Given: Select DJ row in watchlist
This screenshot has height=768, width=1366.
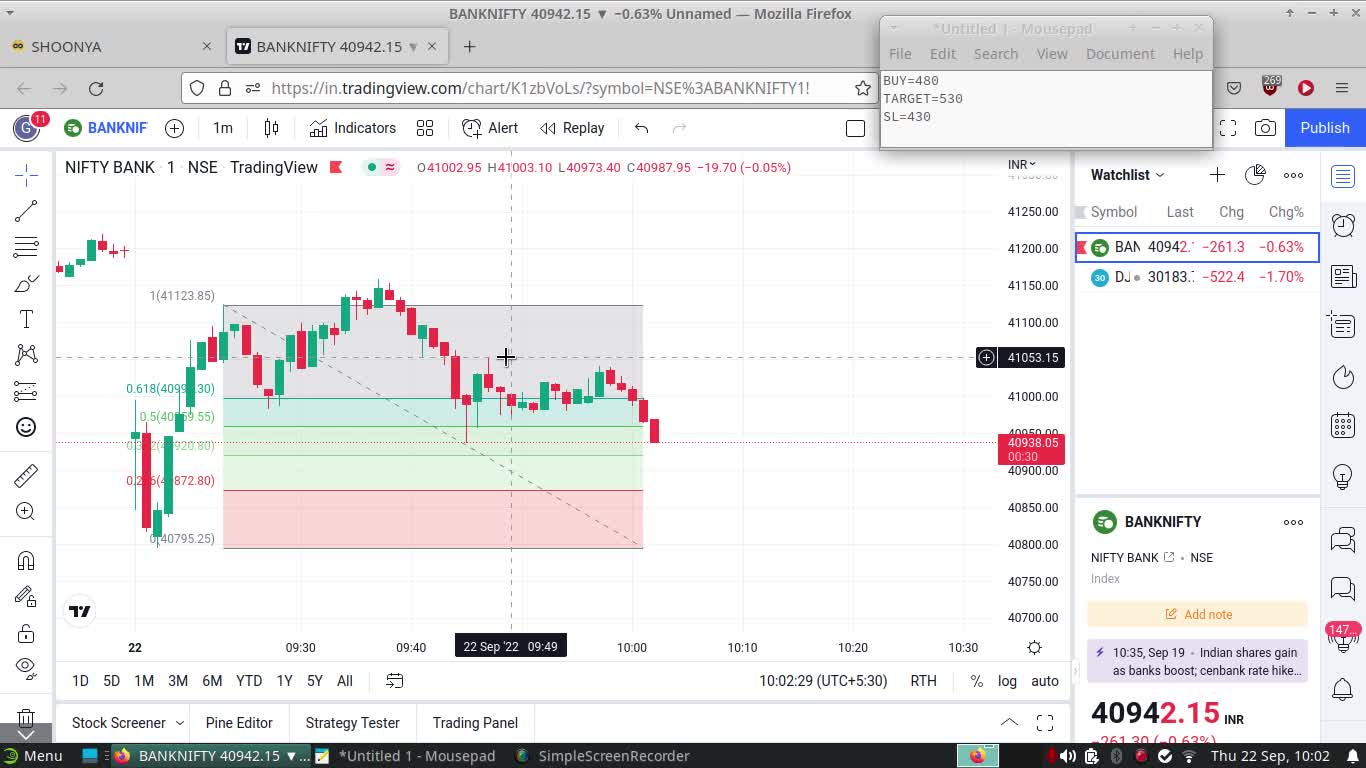Looking at the screenshot, I should point(1198,277).
